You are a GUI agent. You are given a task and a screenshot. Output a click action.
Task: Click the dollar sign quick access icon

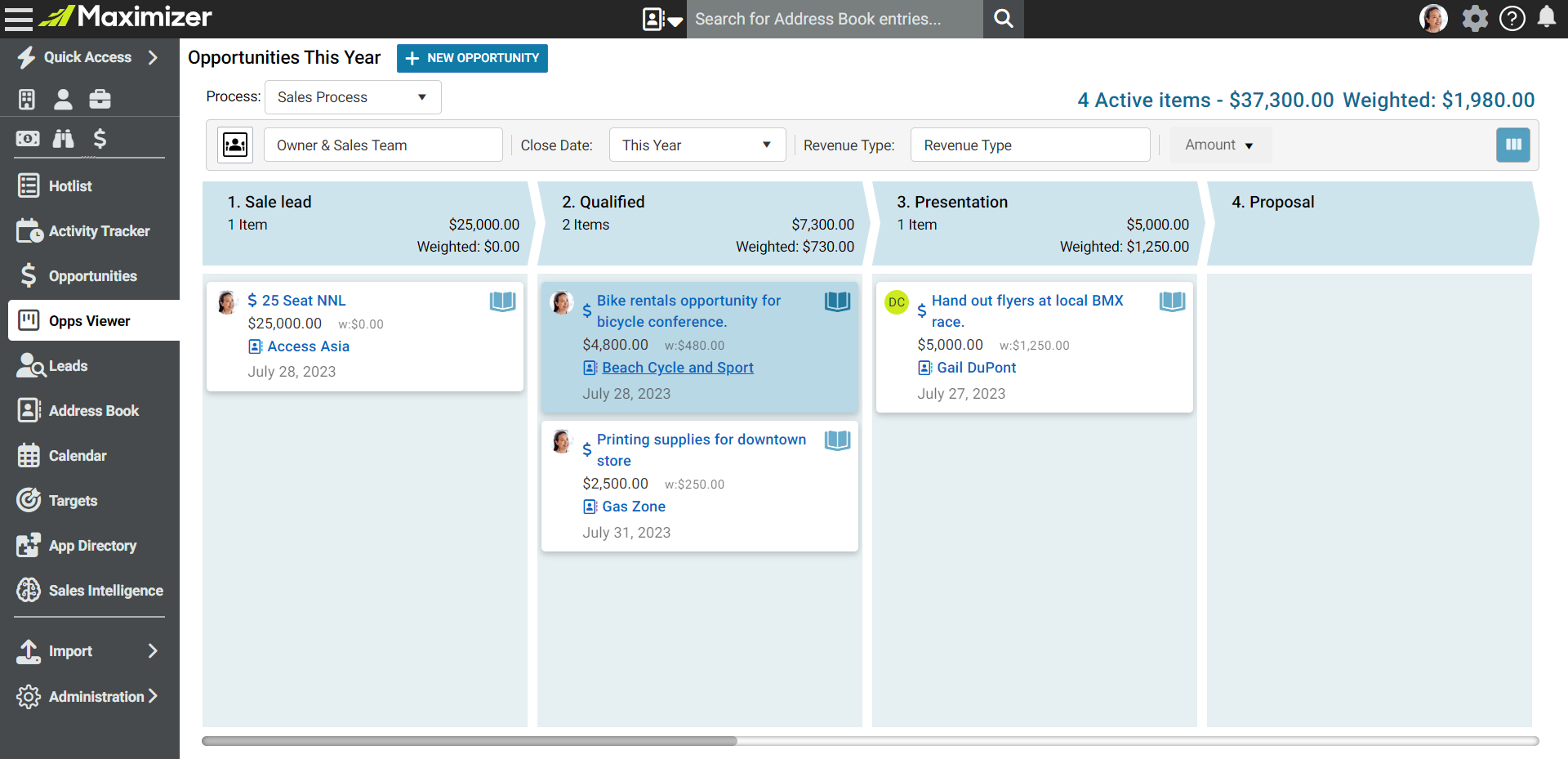coord(100,139)
